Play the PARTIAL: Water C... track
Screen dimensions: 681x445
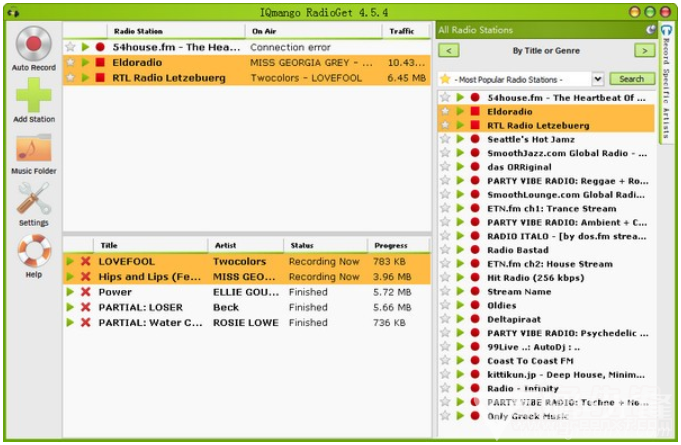point(69,323)
